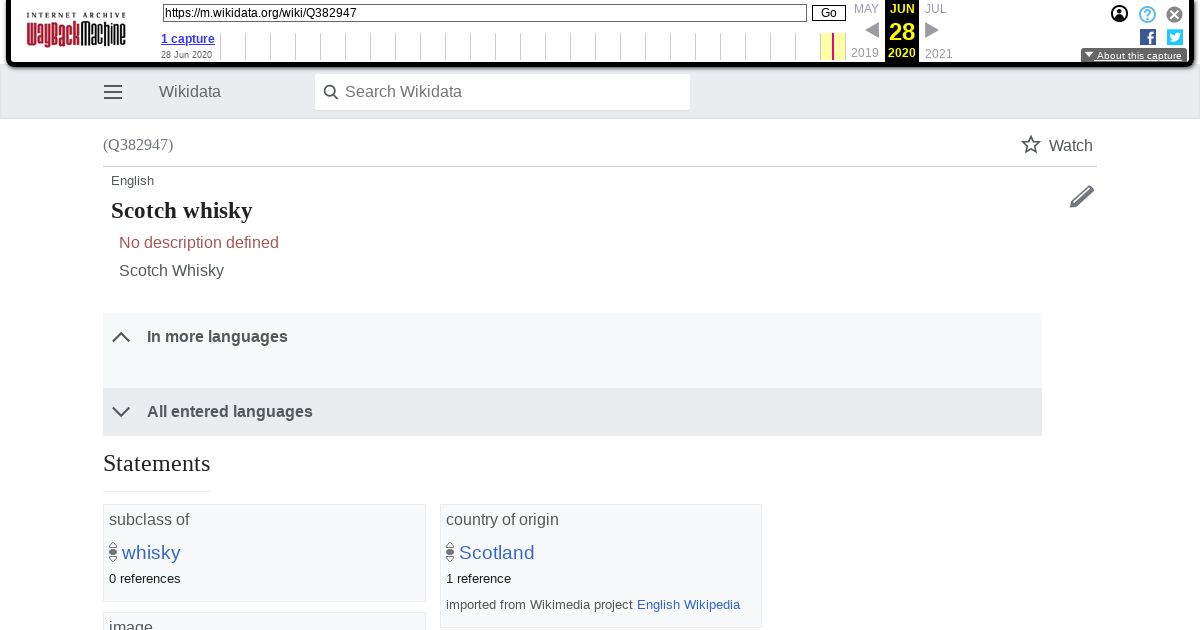Click the rank icon beside Scotland
The height and width of the screenshot is (630, 1200).
[x=450, y=552]
